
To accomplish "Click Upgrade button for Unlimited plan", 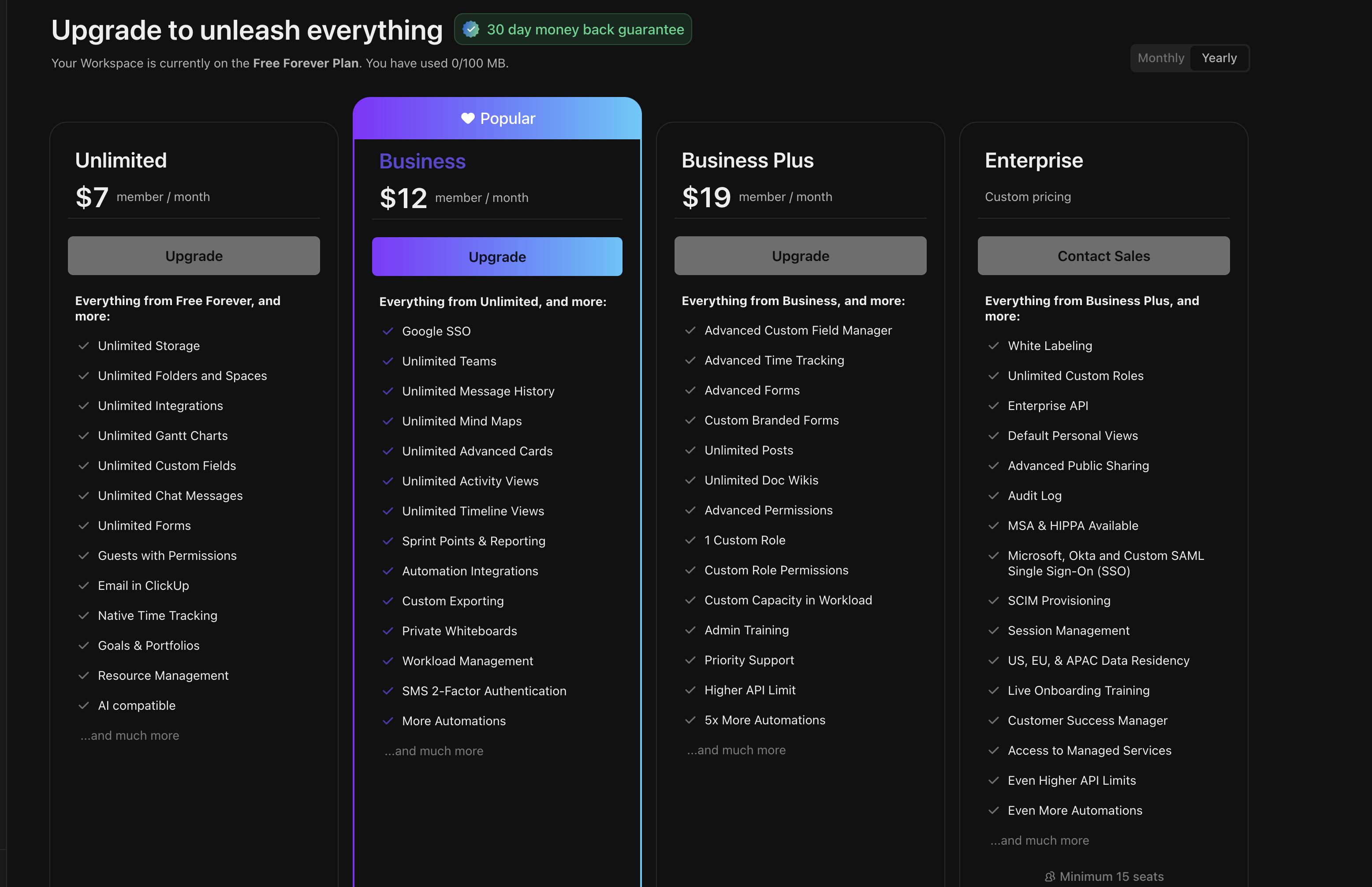I will click(x=194, y=256).
